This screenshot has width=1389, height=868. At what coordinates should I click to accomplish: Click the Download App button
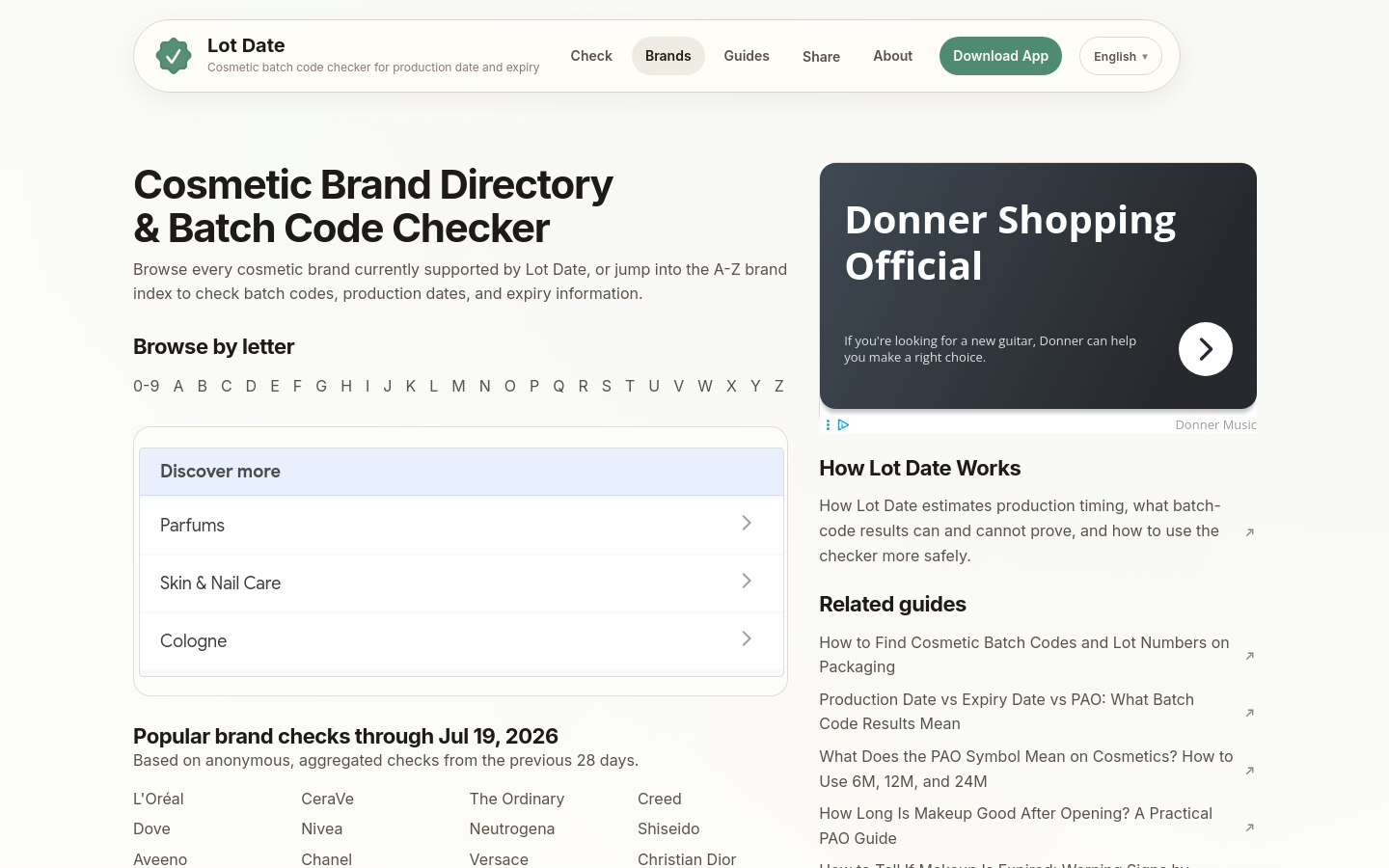pyautogui.click(x=1000, y=56)
